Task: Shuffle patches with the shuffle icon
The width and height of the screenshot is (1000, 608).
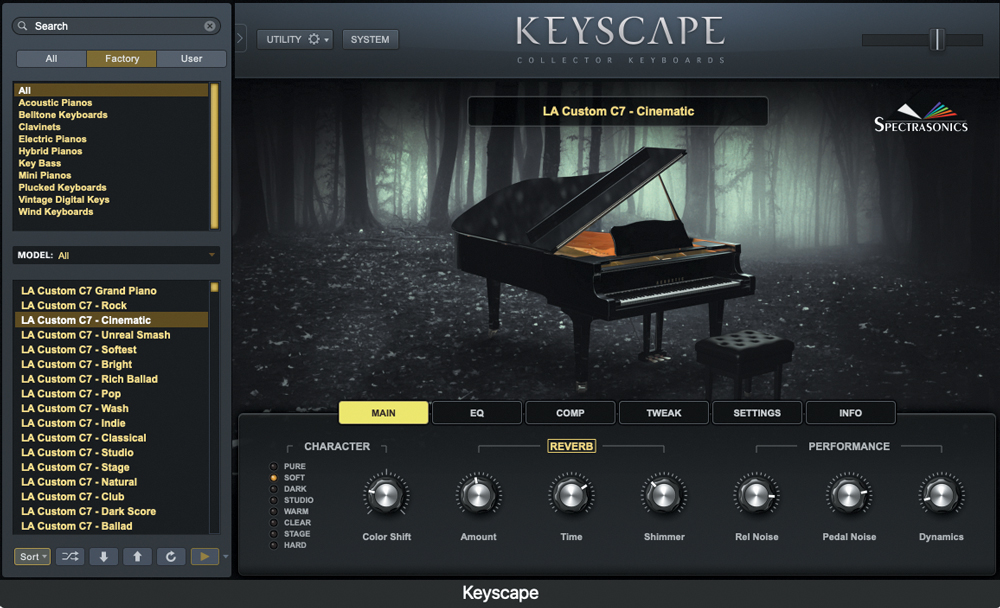Action: [x=70, y=556]
